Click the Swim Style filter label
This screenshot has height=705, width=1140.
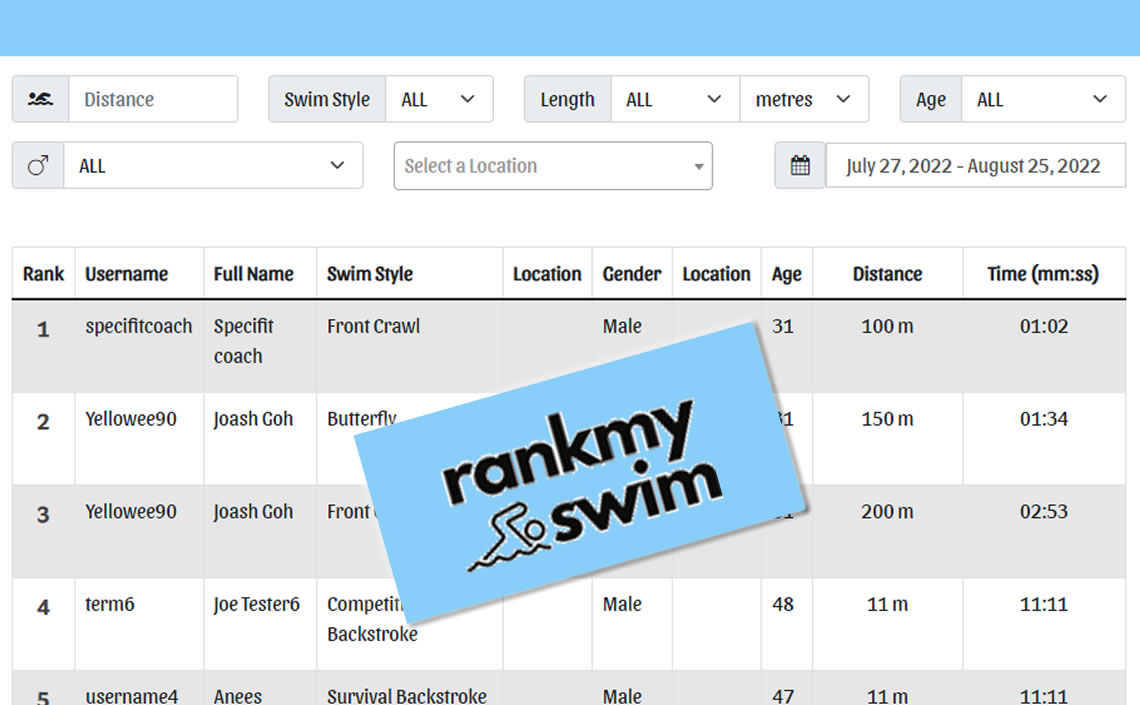327,99
